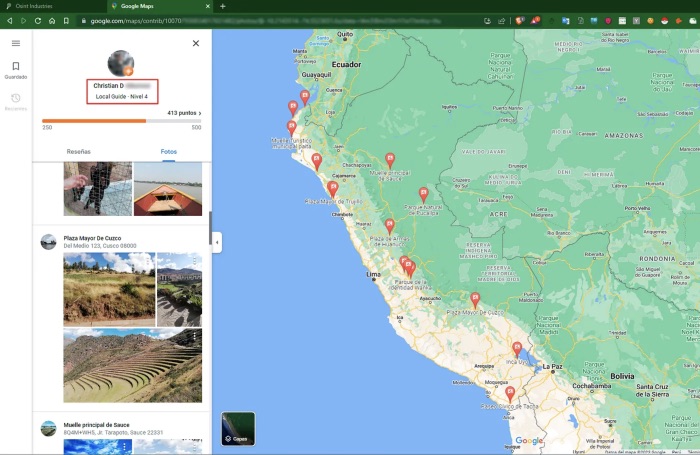Click the map pin at Plaza Mayor de Trujillo
The width and height of the screenshot is (700, 455).
333,189
